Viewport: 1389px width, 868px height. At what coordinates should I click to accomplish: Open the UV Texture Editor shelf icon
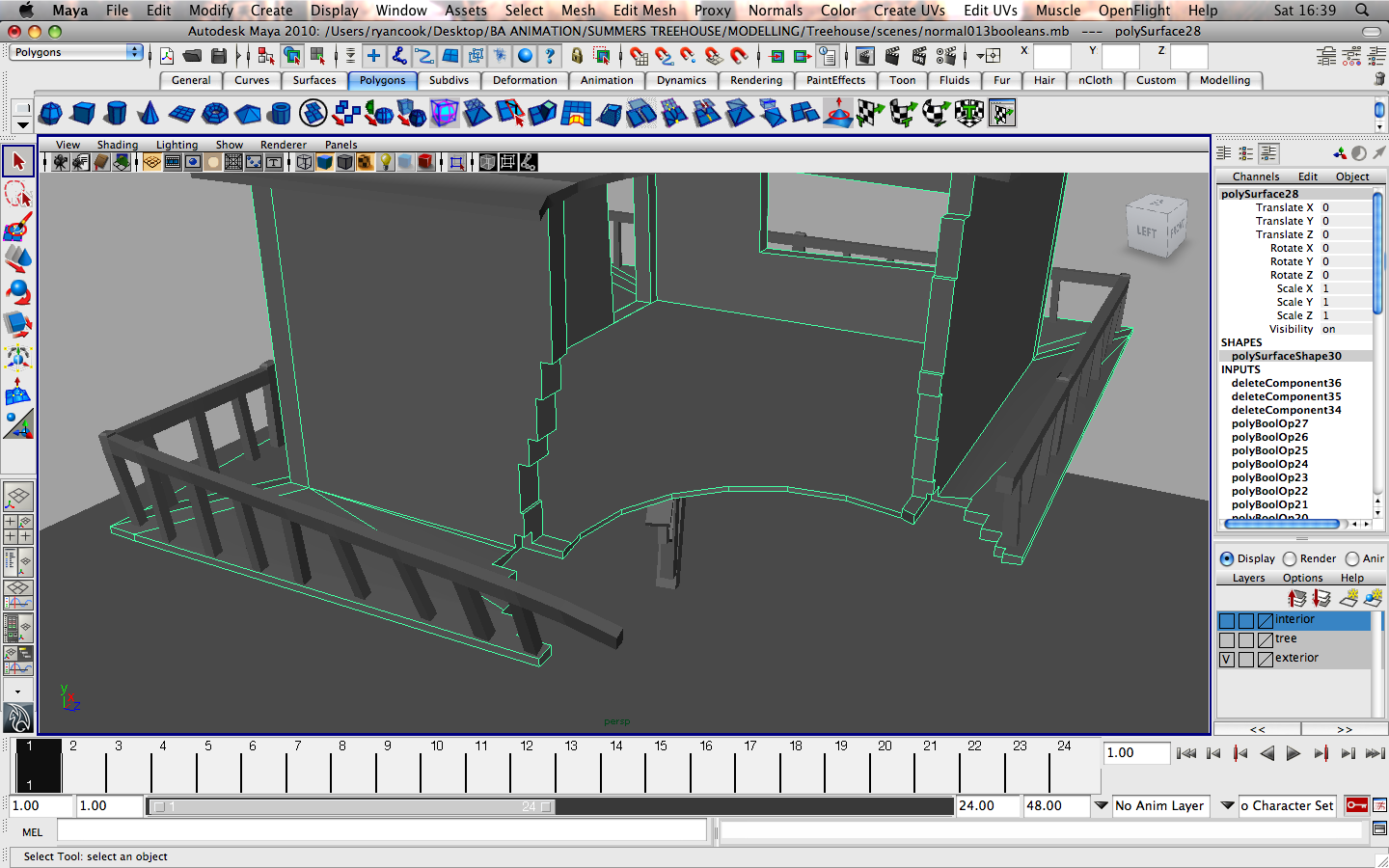(x=1002, y=114)
